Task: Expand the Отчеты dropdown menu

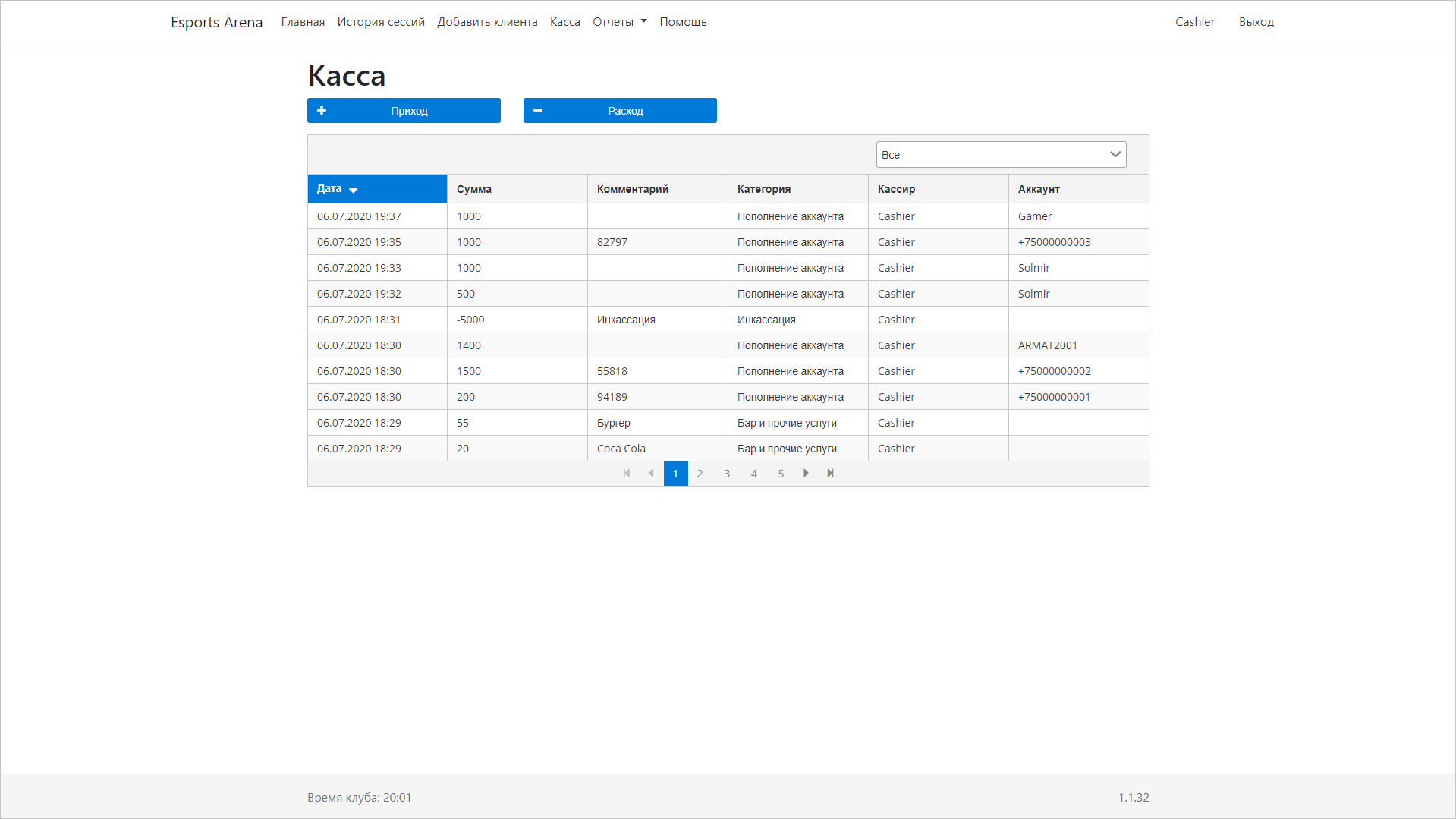Action: tap(619, 22)
